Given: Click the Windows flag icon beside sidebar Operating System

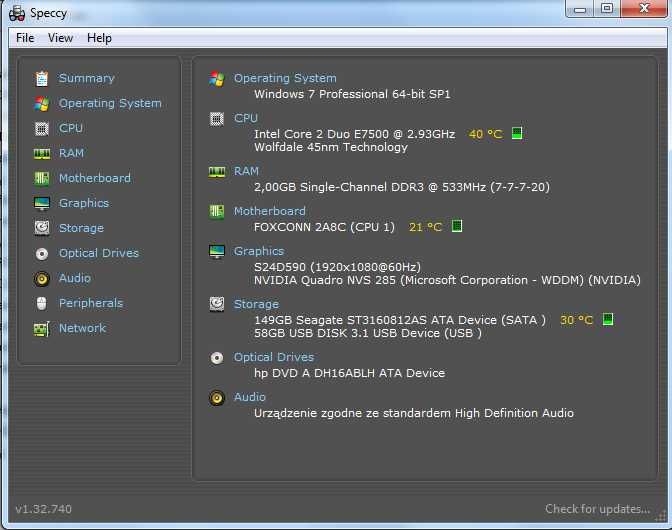Looking at the screenshot, I should pyautogui.click(x=42, y=104).
